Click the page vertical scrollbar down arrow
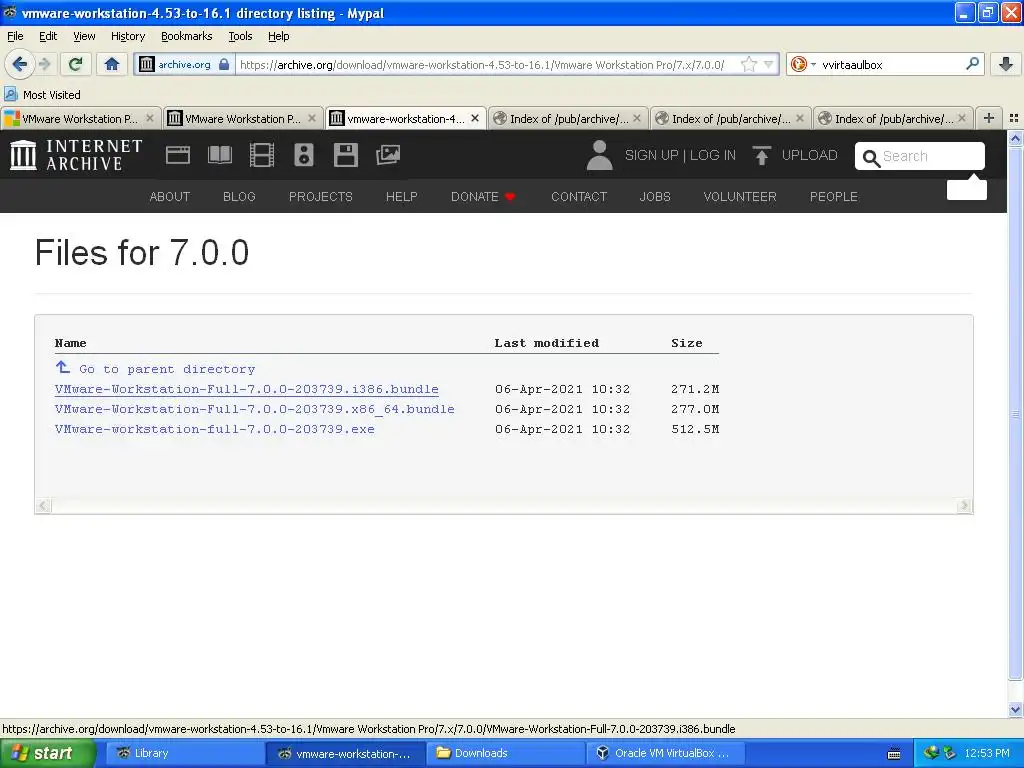Screen dimensions: 1024x768 pyautogui.click(x=1015, y=709)
